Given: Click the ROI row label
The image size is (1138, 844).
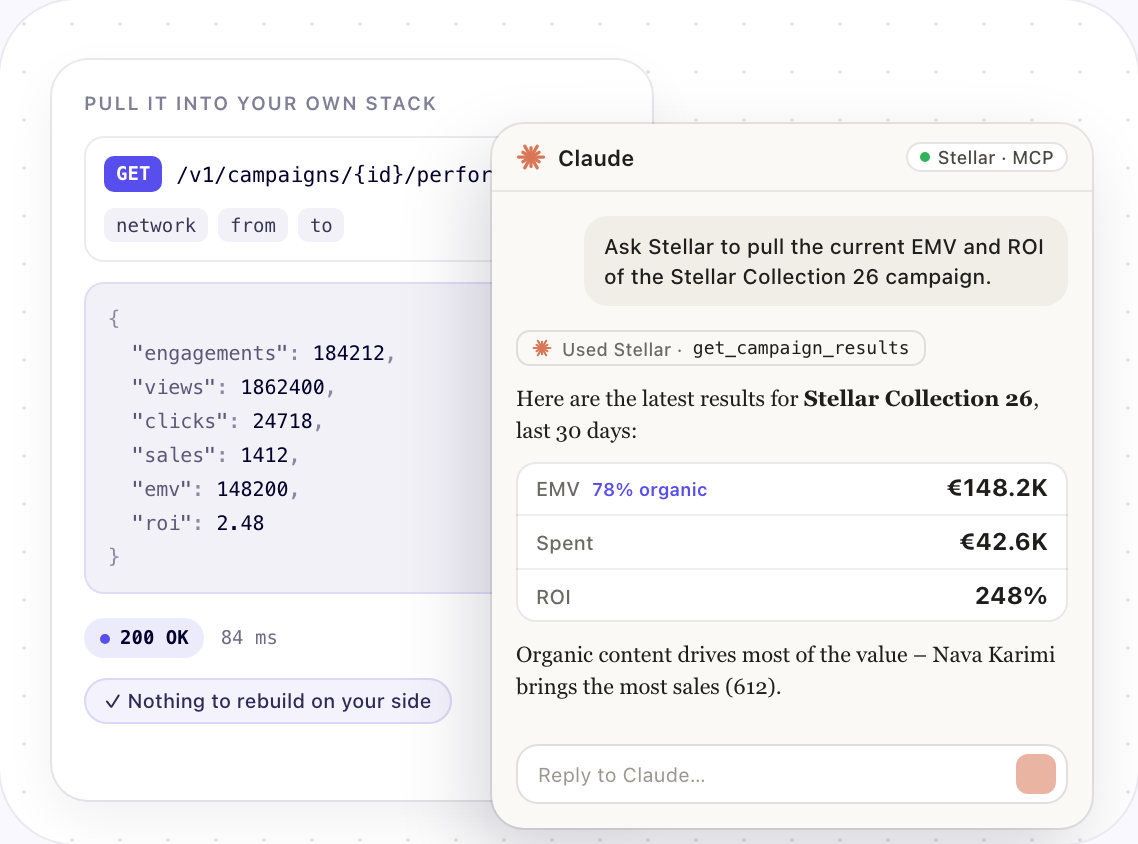Looking at the screenshot, I should (553, 597).
